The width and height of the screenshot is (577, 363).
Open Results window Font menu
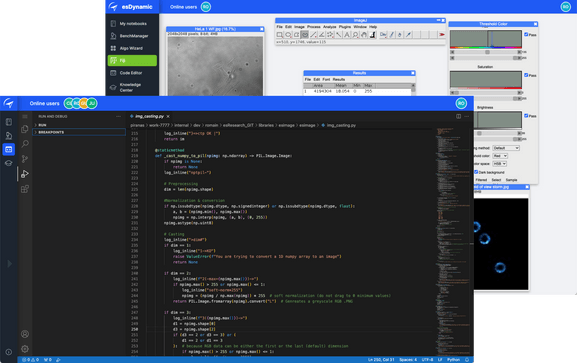point(326,80)
